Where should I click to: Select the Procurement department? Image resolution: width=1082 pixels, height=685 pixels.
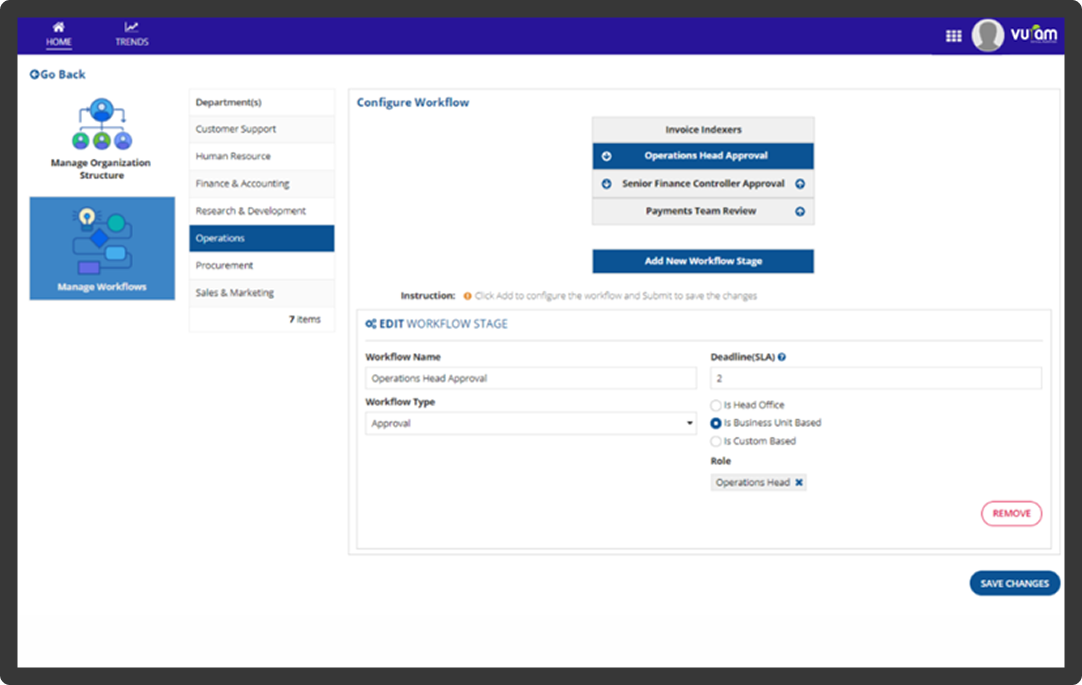[x=261, y=265]
